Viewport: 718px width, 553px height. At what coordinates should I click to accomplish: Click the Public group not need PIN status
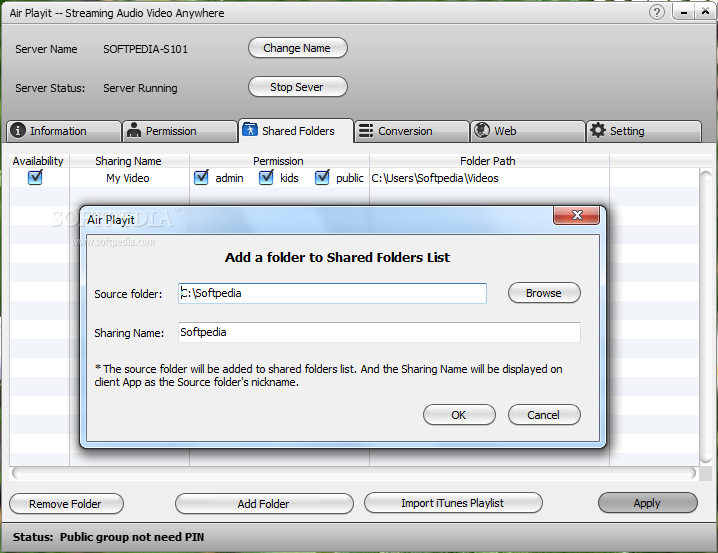(x=132, y=537)
